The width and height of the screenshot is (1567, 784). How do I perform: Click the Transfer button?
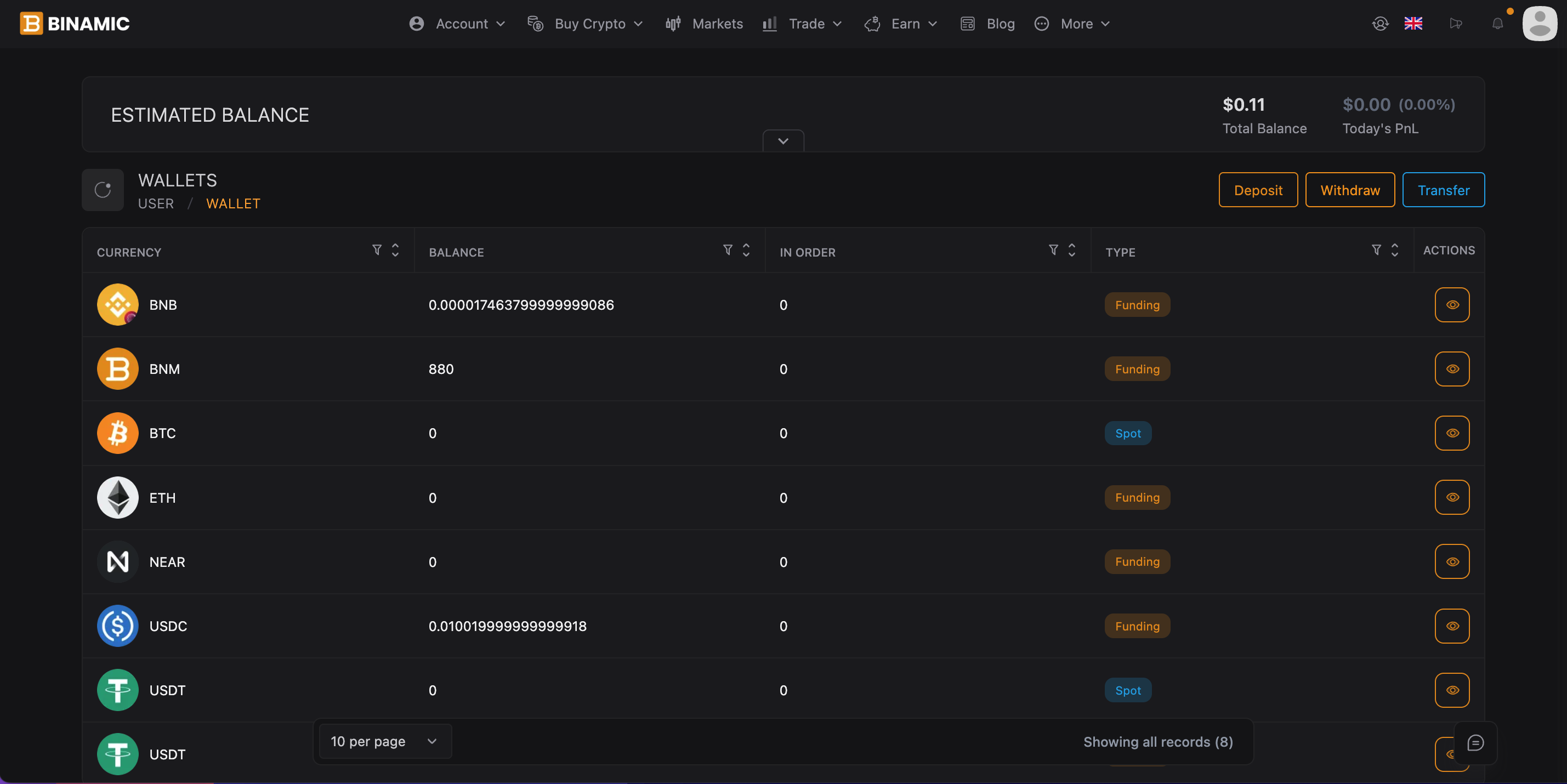point(1443,190)
